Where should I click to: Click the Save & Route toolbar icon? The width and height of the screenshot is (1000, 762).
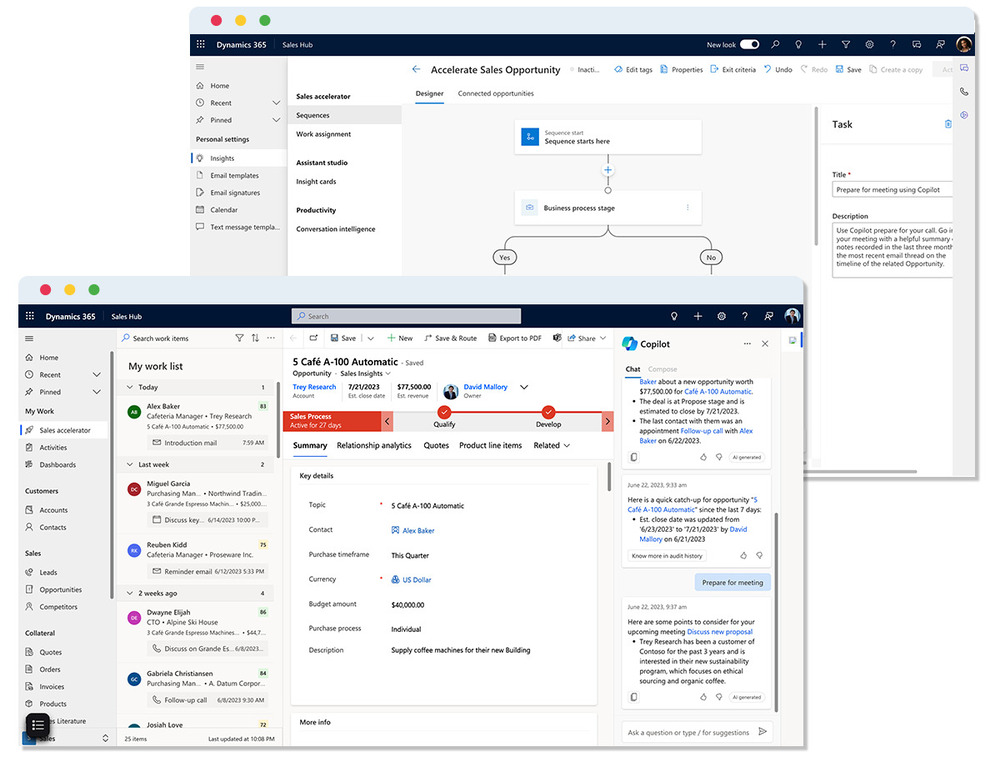(x=428, y=338)
